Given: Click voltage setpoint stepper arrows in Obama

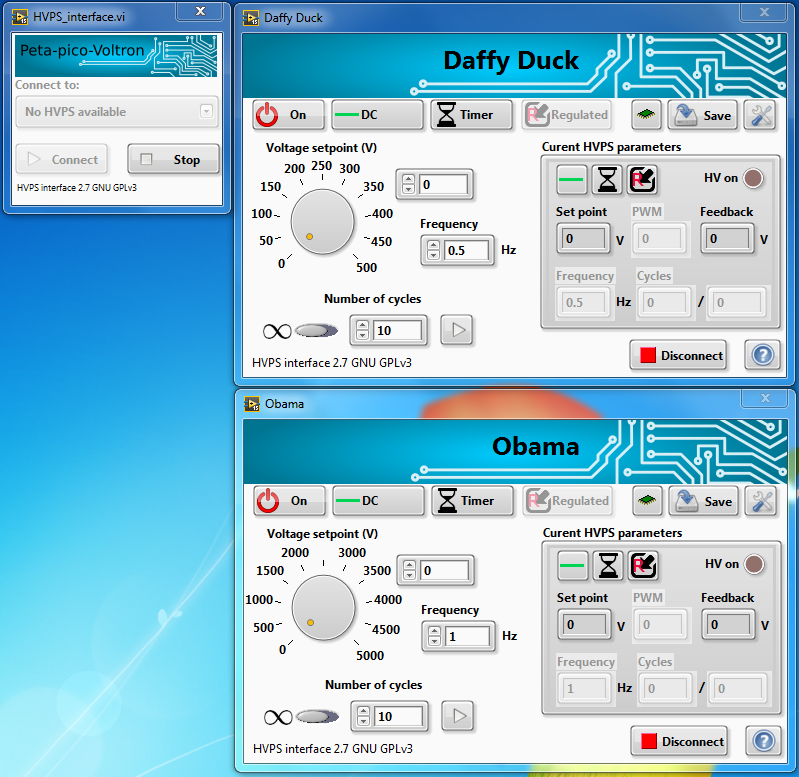Looking at the screenshot, I should click(x=409, y=571).
